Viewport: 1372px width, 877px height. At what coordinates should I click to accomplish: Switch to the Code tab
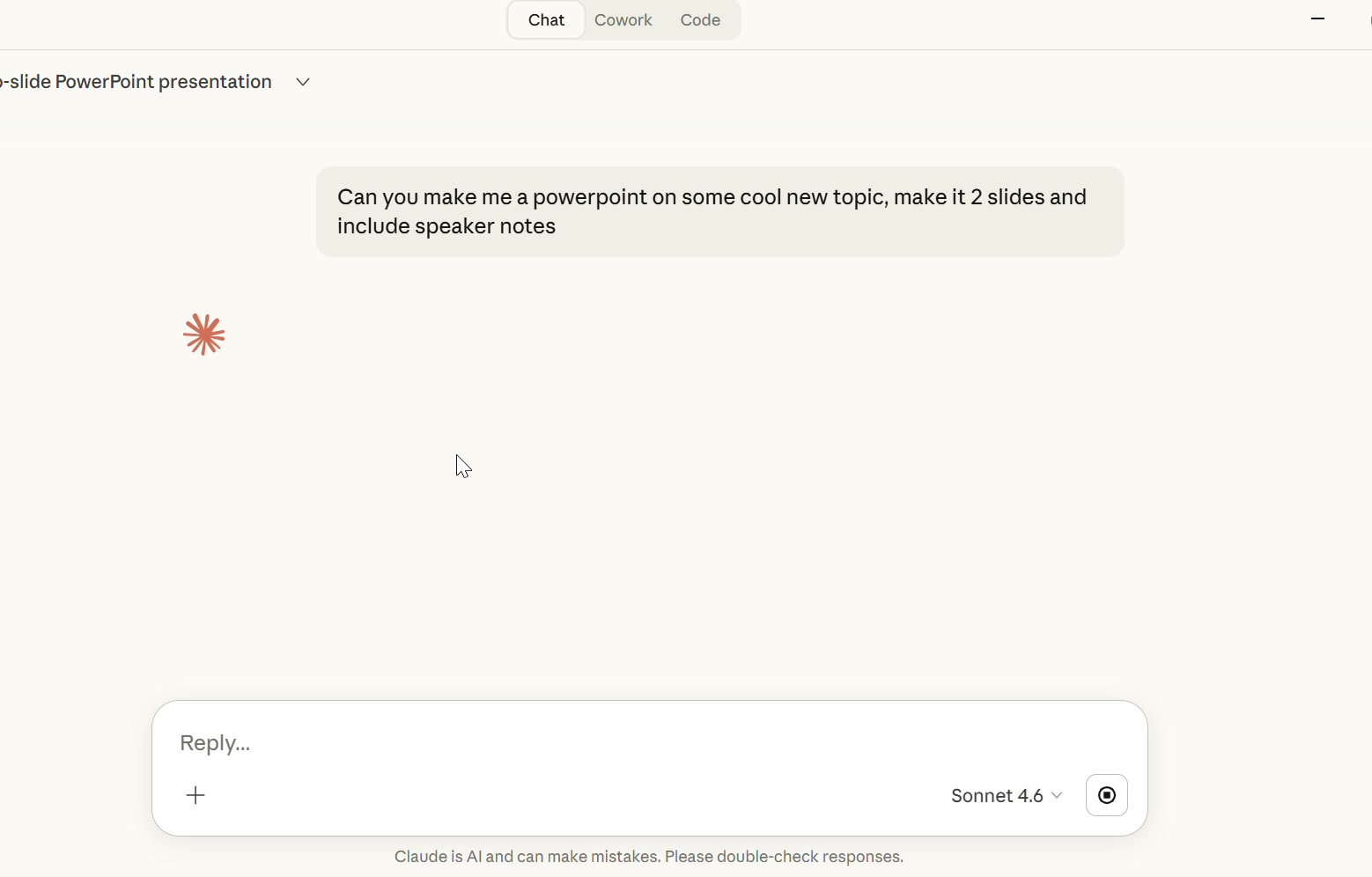700,20
